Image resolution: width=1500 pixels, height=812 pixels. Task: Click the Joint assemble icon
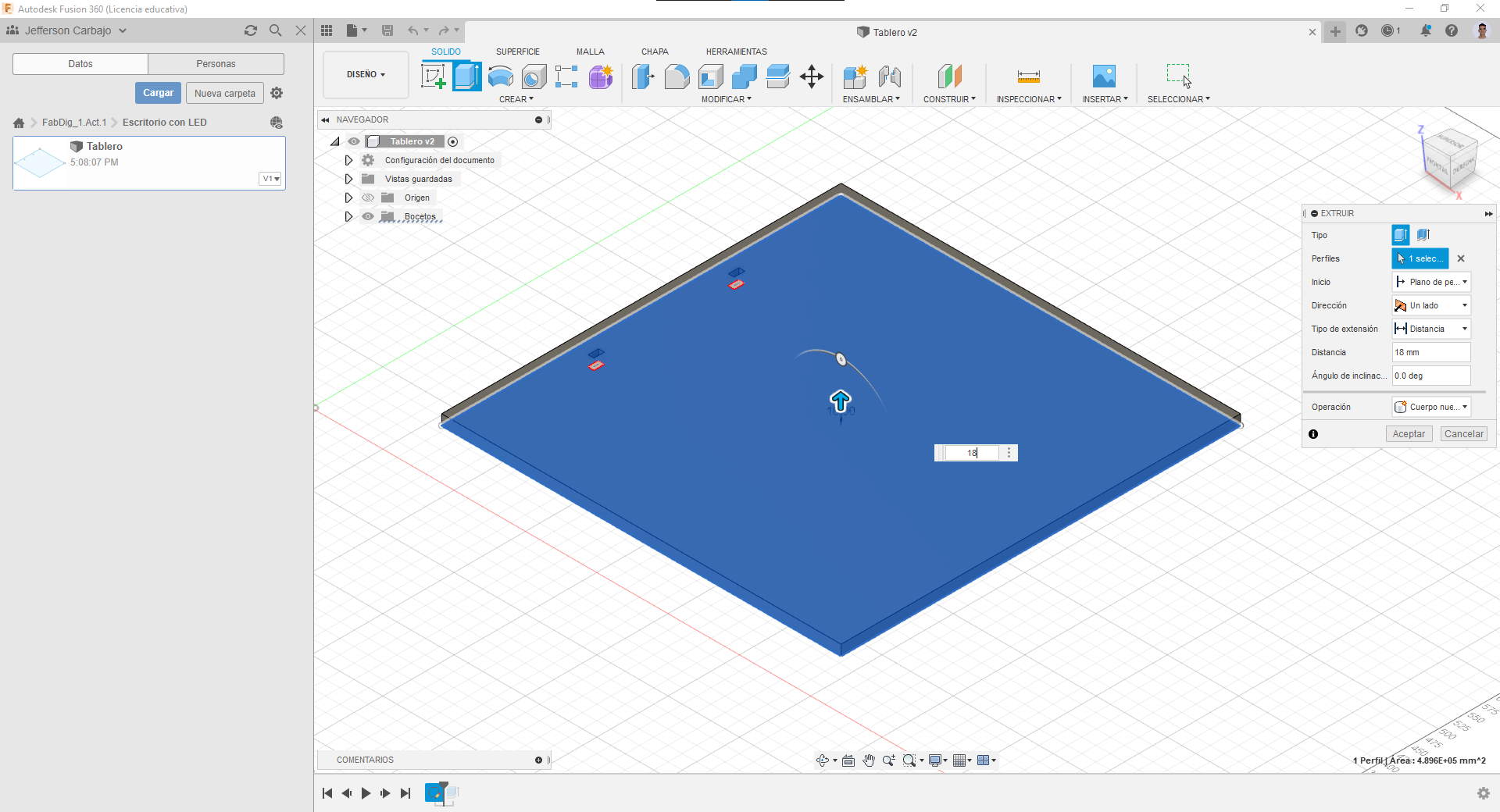(889, 77)
